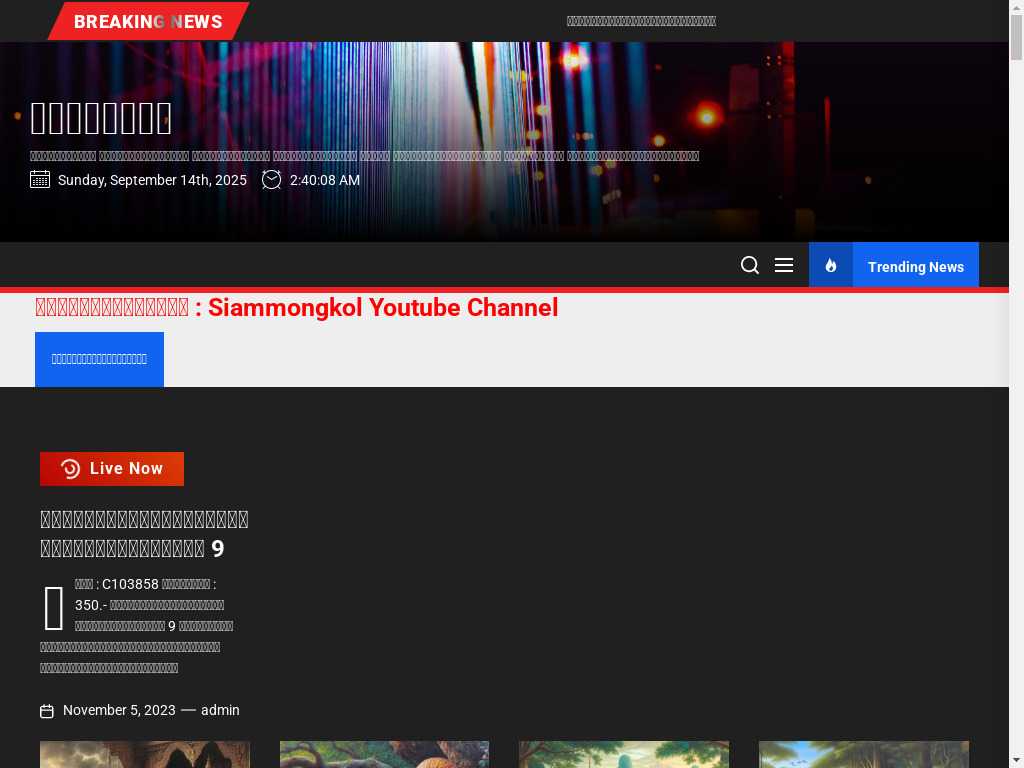Click the site title in the header banner

[101, 119]
